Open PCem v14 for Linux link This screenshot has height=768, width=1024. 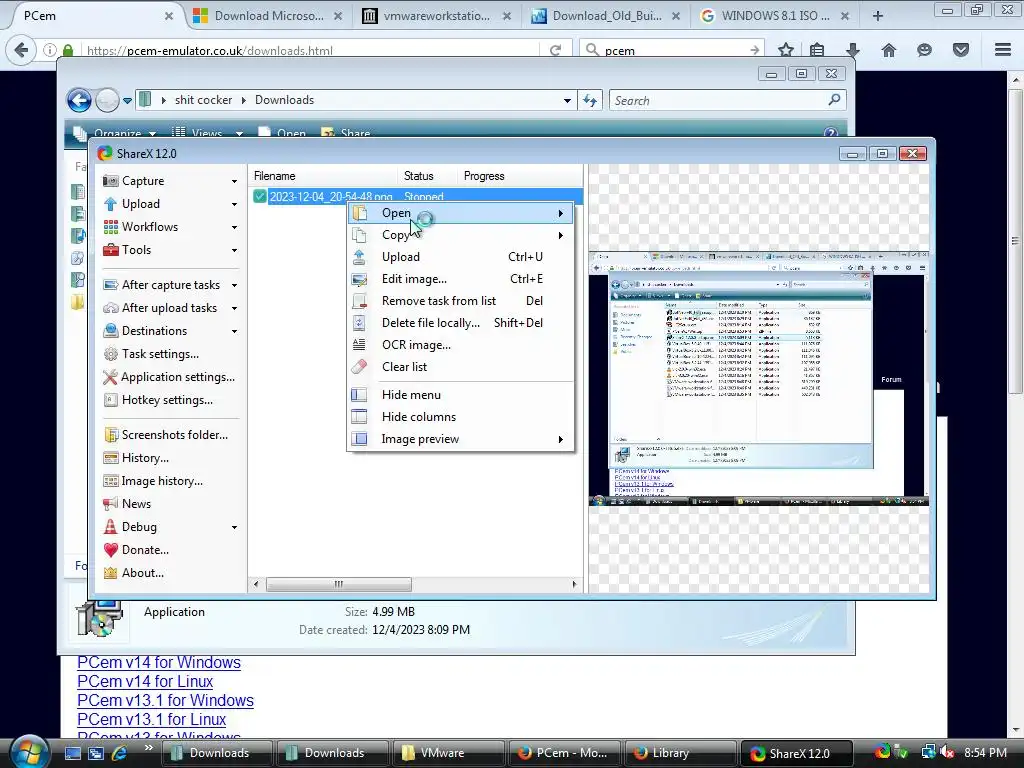coord(145,681)
